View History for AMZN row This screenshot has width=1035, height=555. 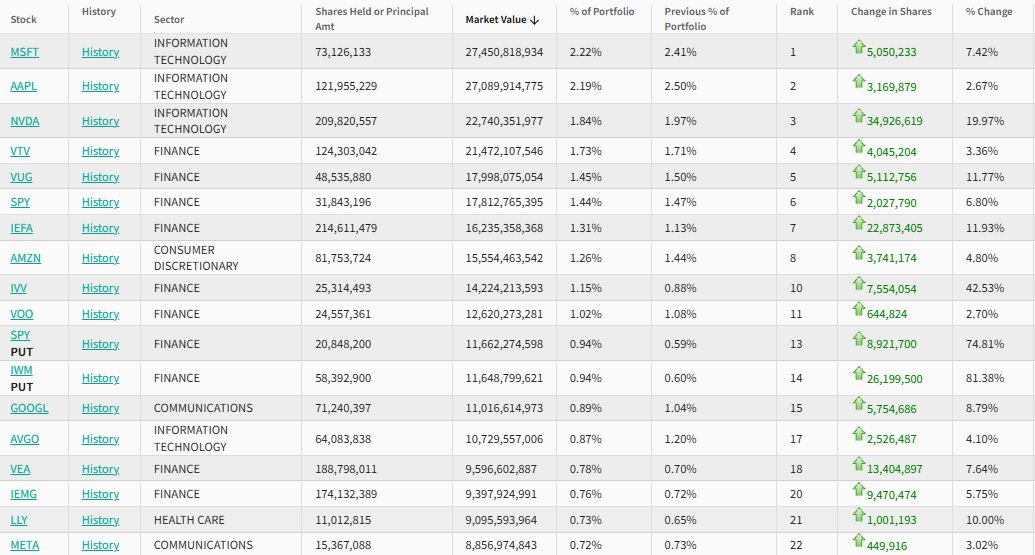tap(100, 258)
